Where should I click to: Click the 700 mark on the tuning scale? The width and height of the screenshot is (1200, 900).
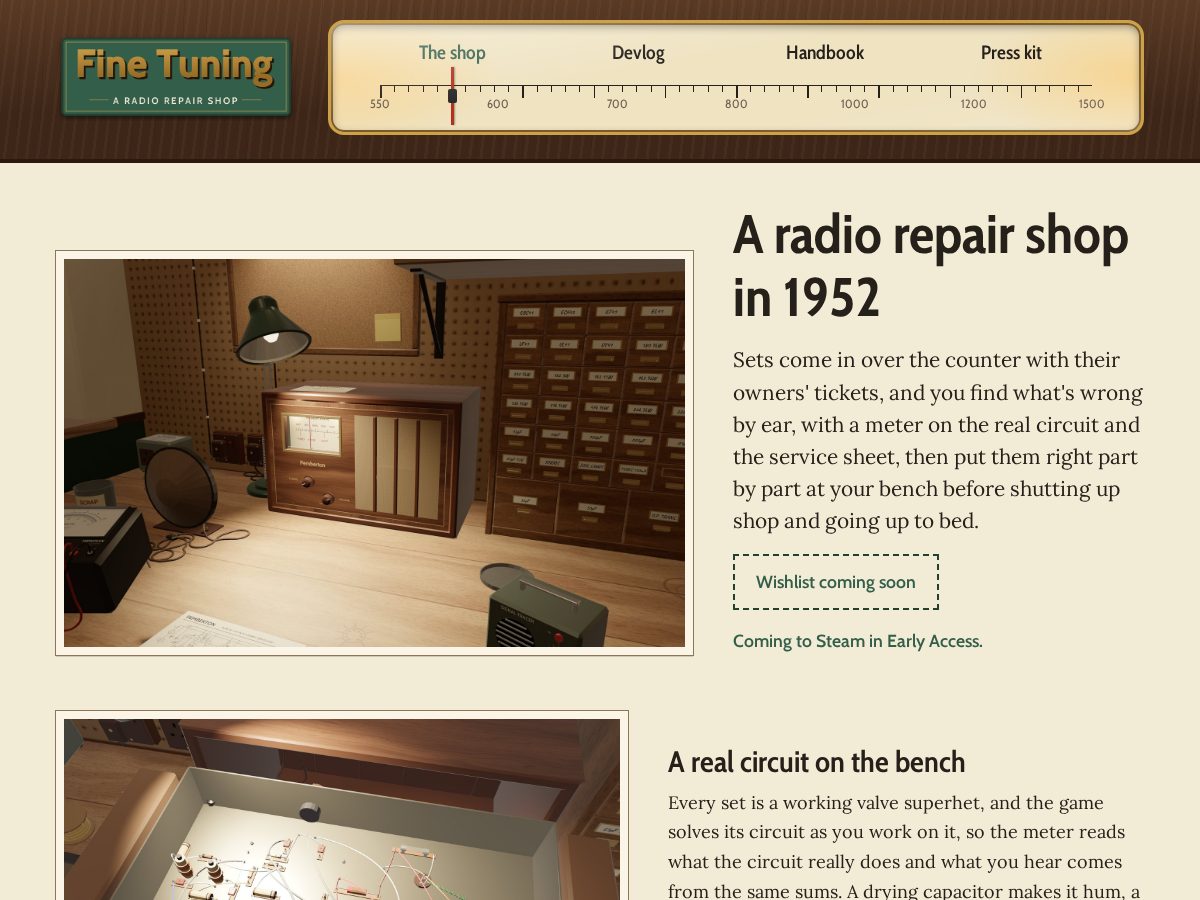click(x=617, y=104)
